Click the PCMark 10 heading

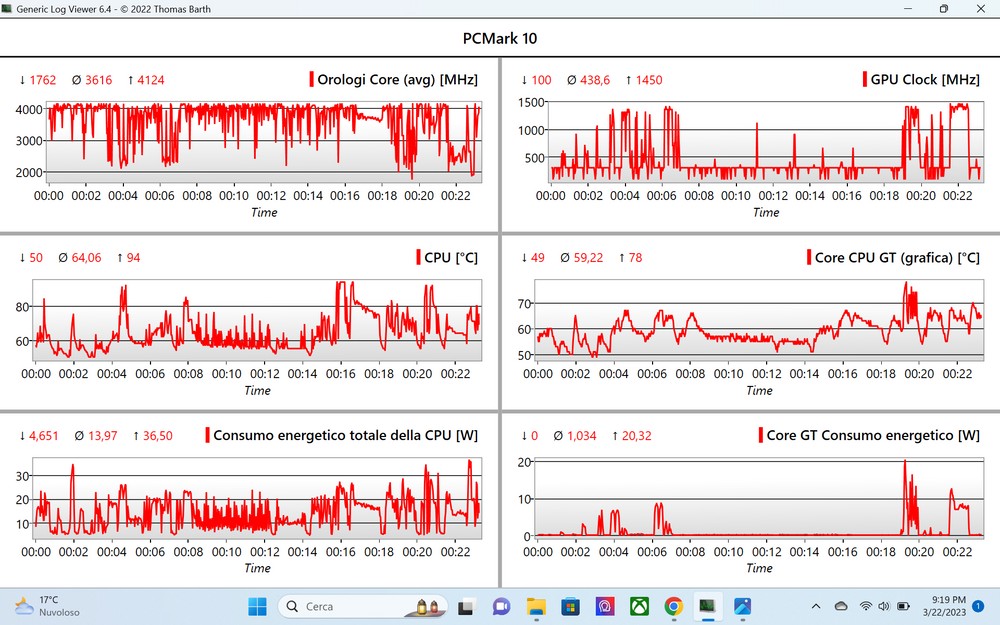pyautogui.click(x=500, y=38)
